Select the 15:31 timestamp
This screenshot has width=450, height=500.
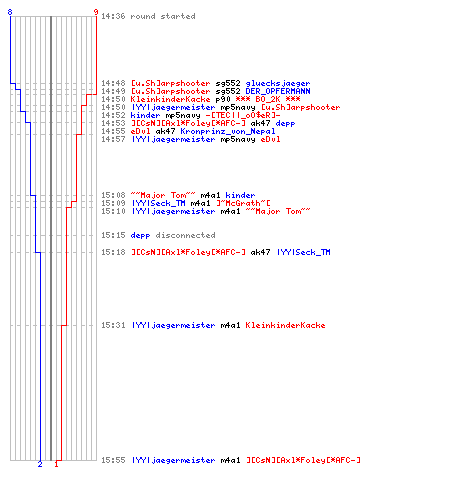[x=113, y=325]
